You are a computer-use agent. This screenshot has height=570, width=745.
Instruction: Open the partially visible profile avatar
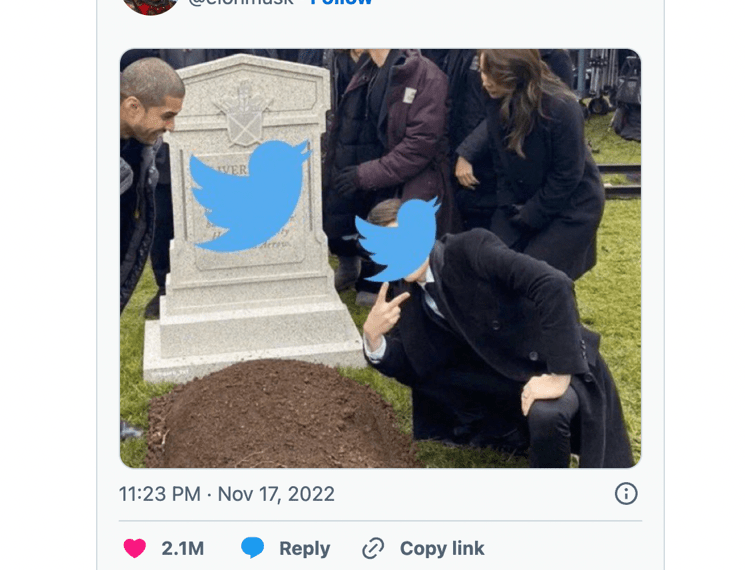[150, 6]
